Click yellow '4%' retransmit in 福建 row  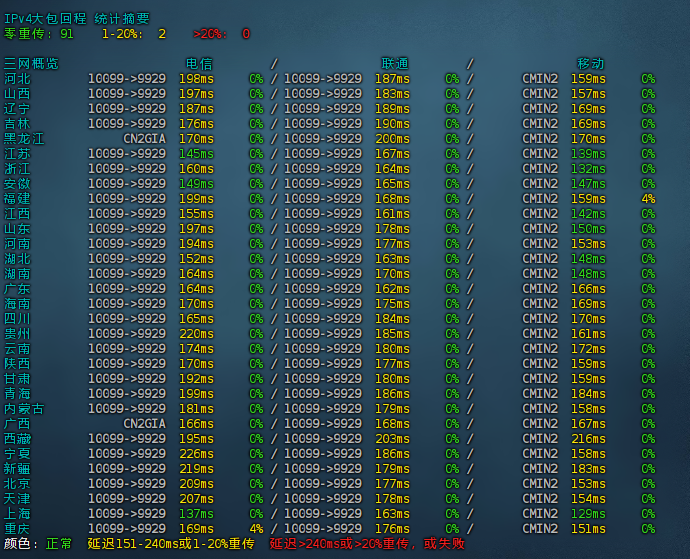coord(648,199)
